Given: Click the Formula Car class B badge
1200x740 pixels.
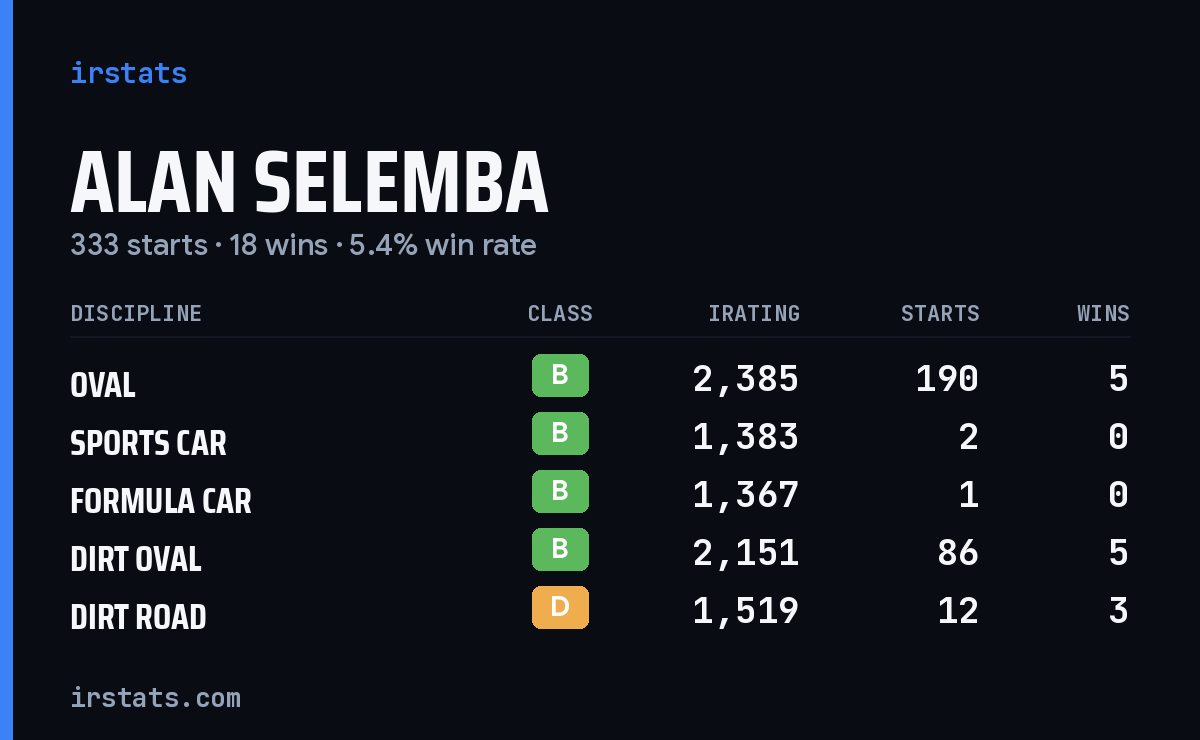Looking at the screenshot, I should point(560,492).
